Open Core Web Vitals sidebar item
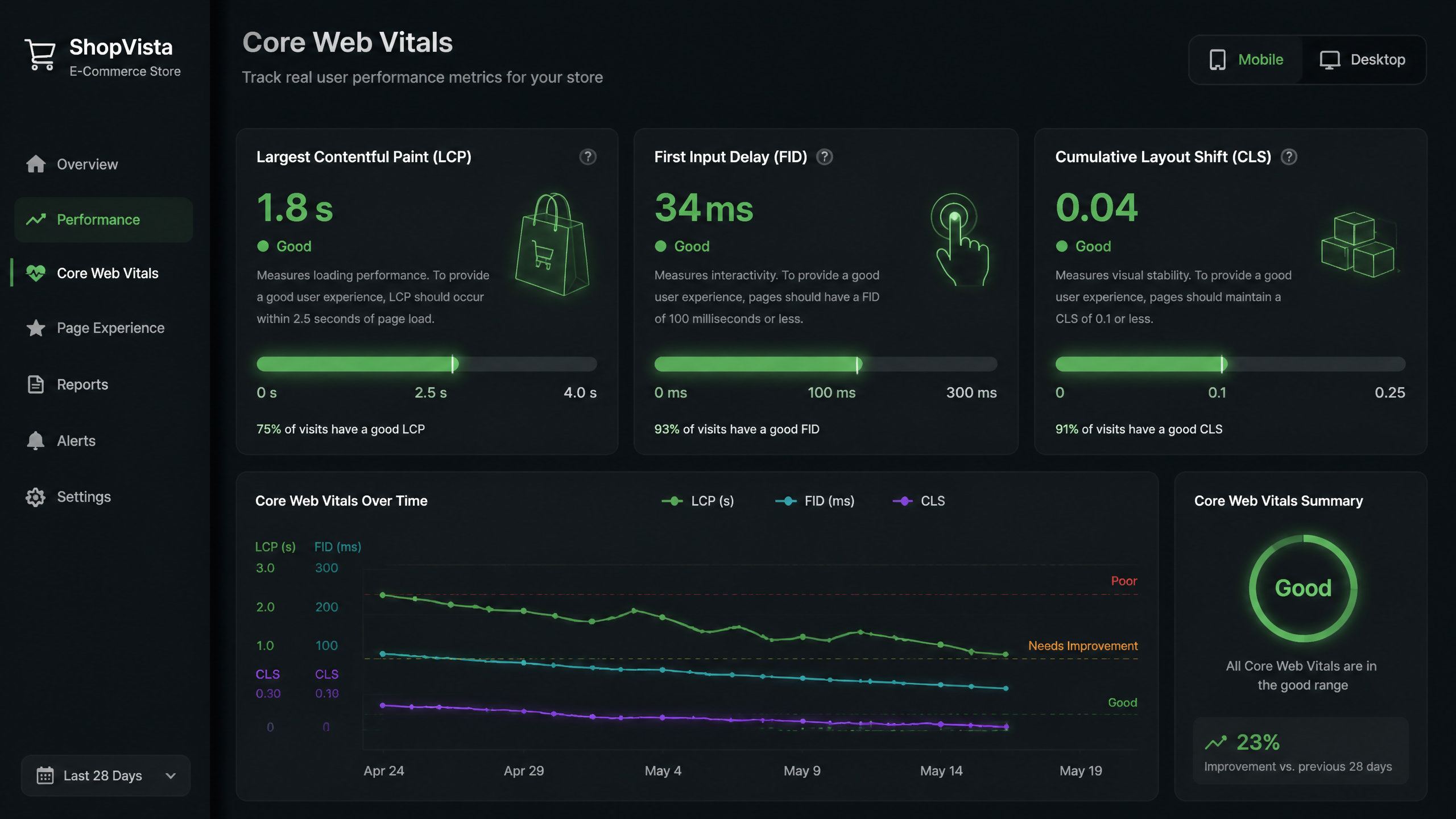This screenshot has height=819, width=1456. click(x=104, y=274)
